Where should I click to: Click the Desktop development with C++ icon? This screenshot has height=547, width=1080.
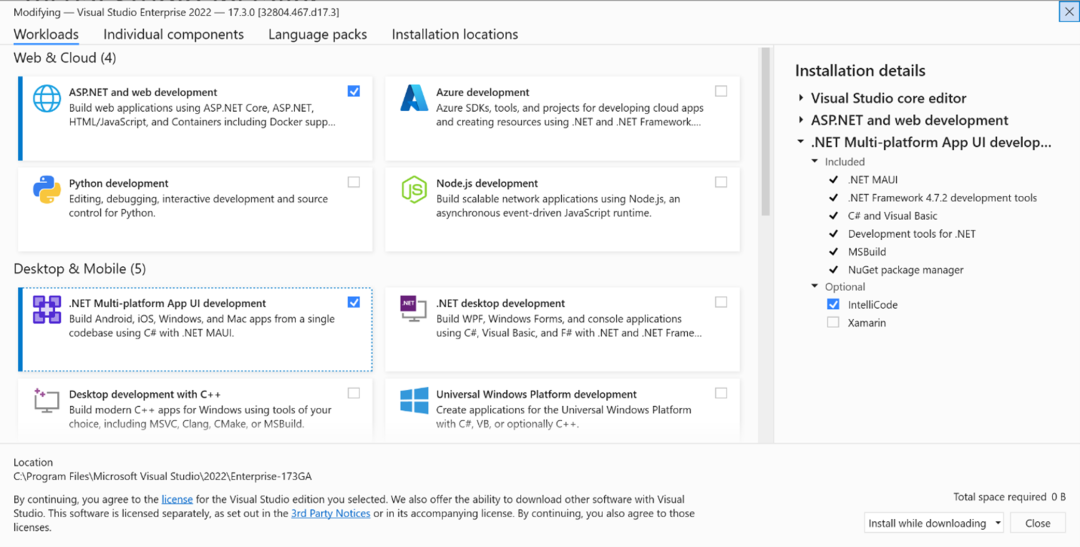[x=47, y=400]
